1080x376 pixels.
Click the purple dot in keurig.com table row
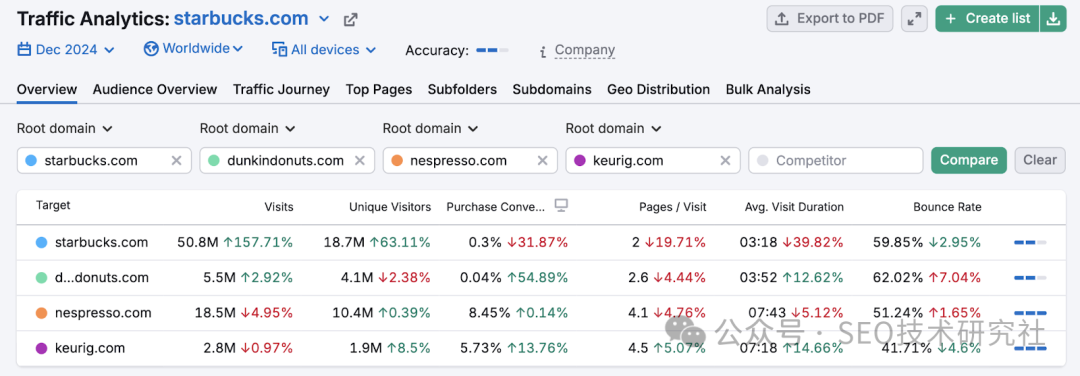(x=41, y=348)
